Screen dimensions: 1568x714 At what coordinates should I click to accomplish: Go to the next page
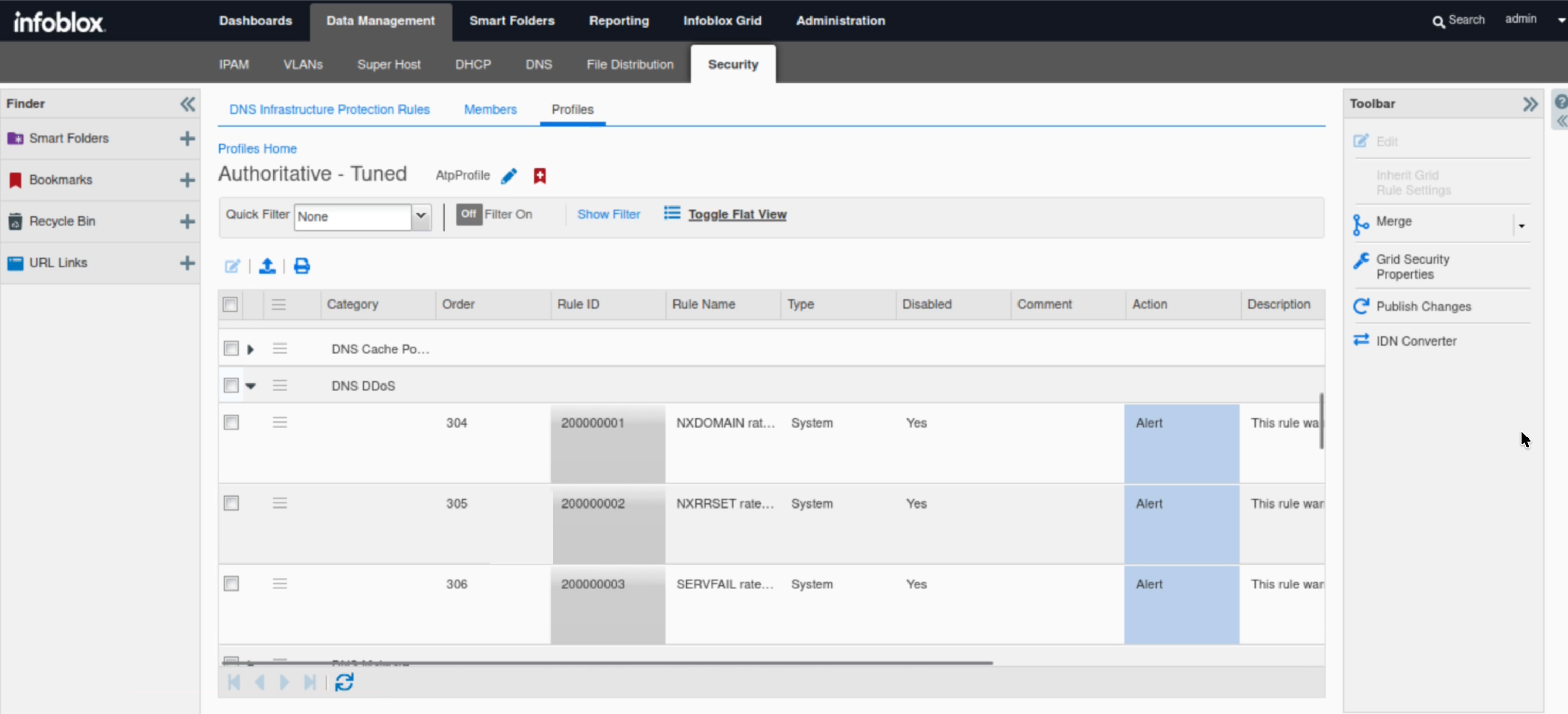click(x=284, y=682)
